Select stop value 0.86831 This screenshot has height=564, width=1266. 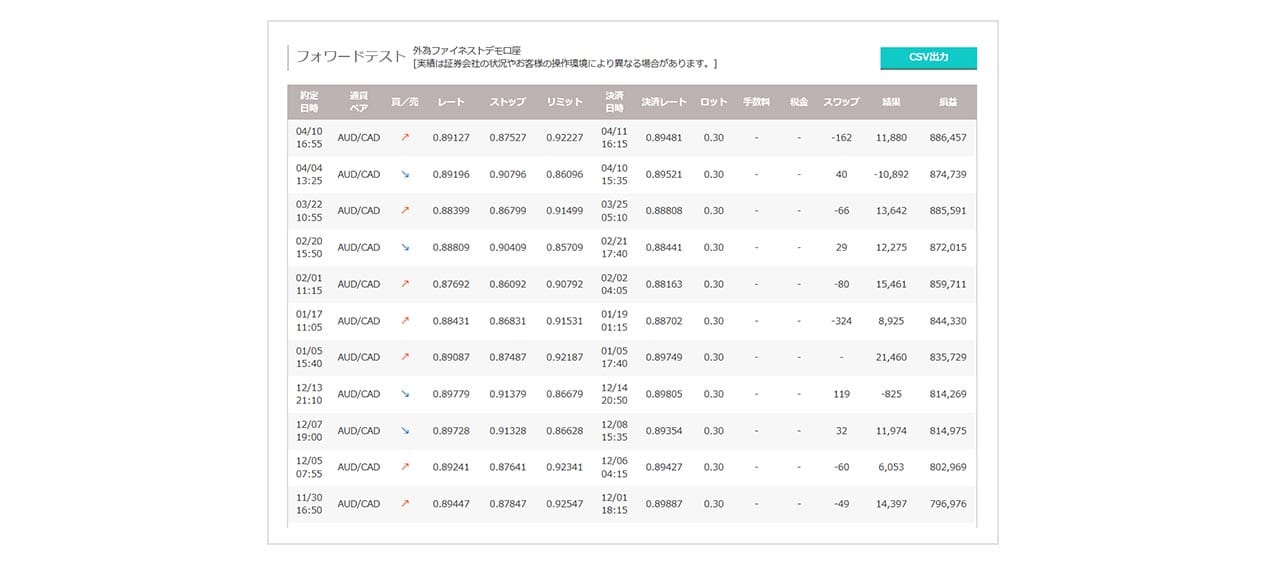pos(508,321)
